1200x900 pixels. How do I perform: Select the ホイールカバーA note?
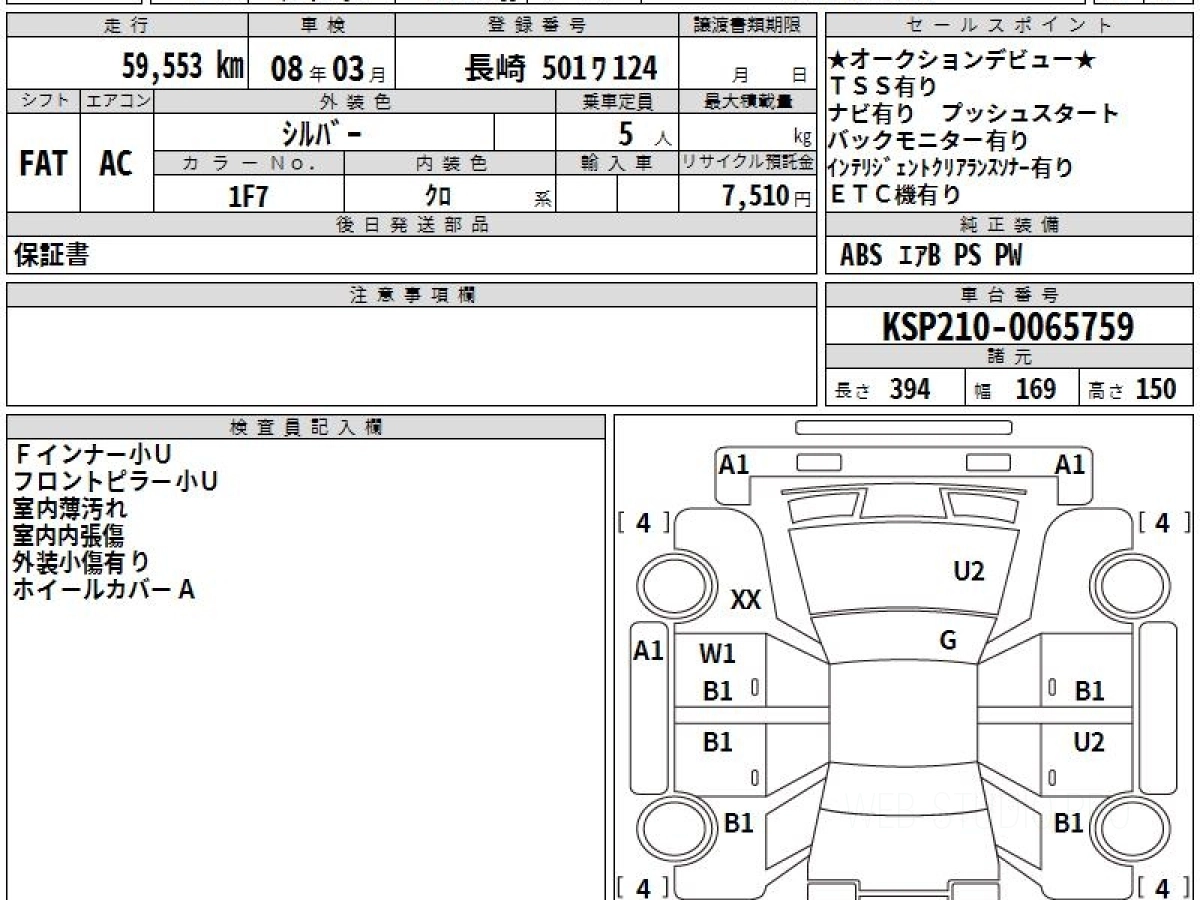pos(104,589)
